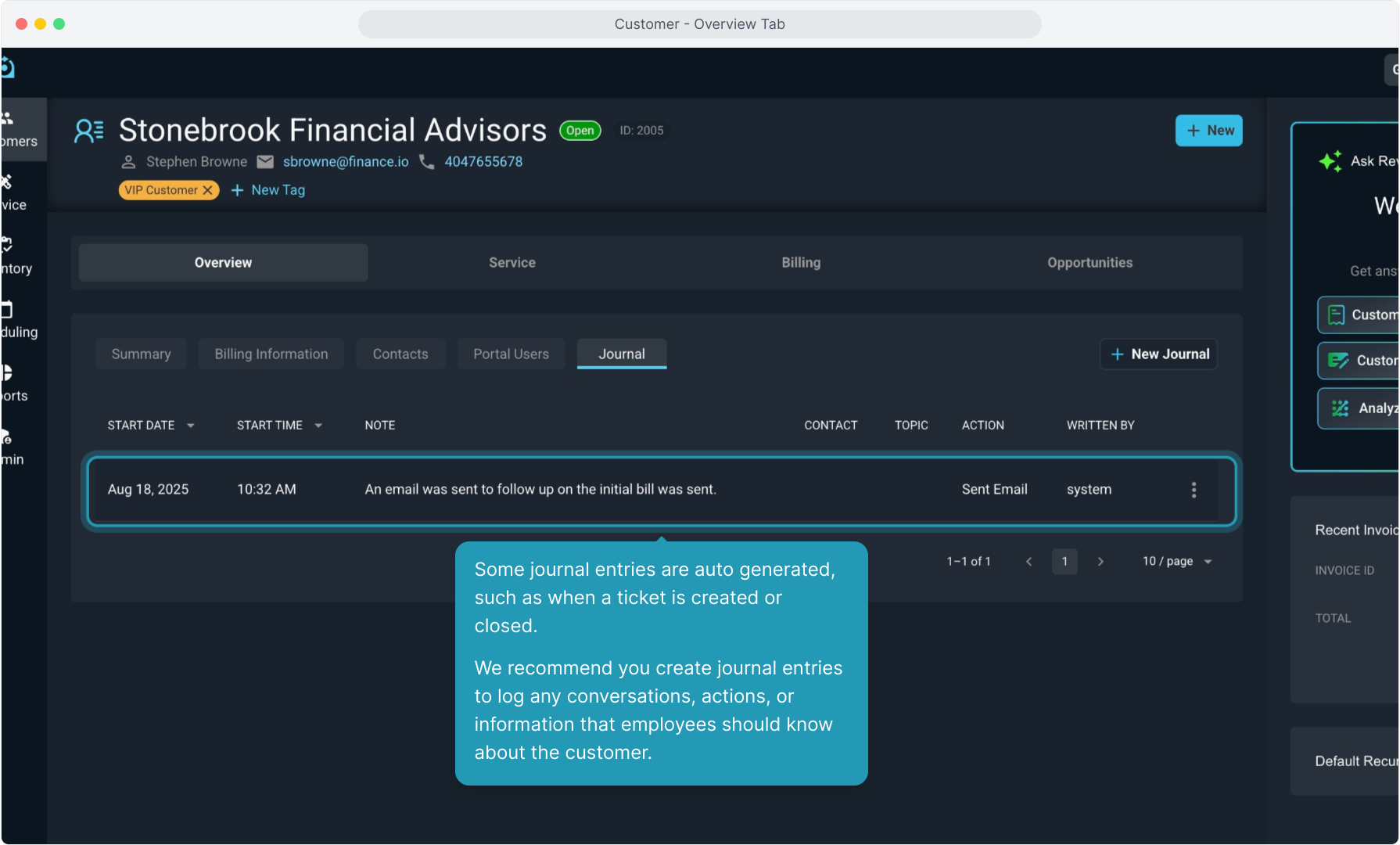Click the system written-by cell
Viewport: 1400px width, 845px height.
point(1089,490)
